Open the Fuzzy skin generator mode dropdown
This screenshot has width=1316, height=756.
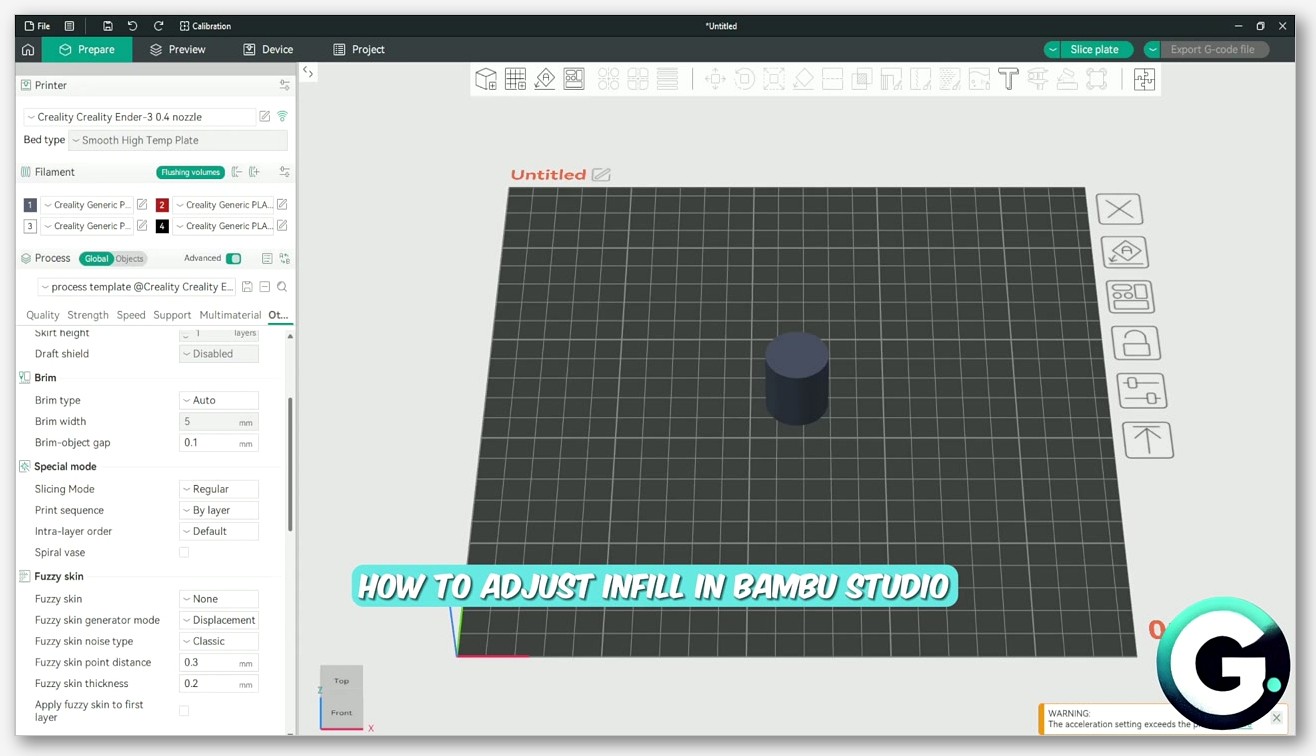(x=219, y=620)
